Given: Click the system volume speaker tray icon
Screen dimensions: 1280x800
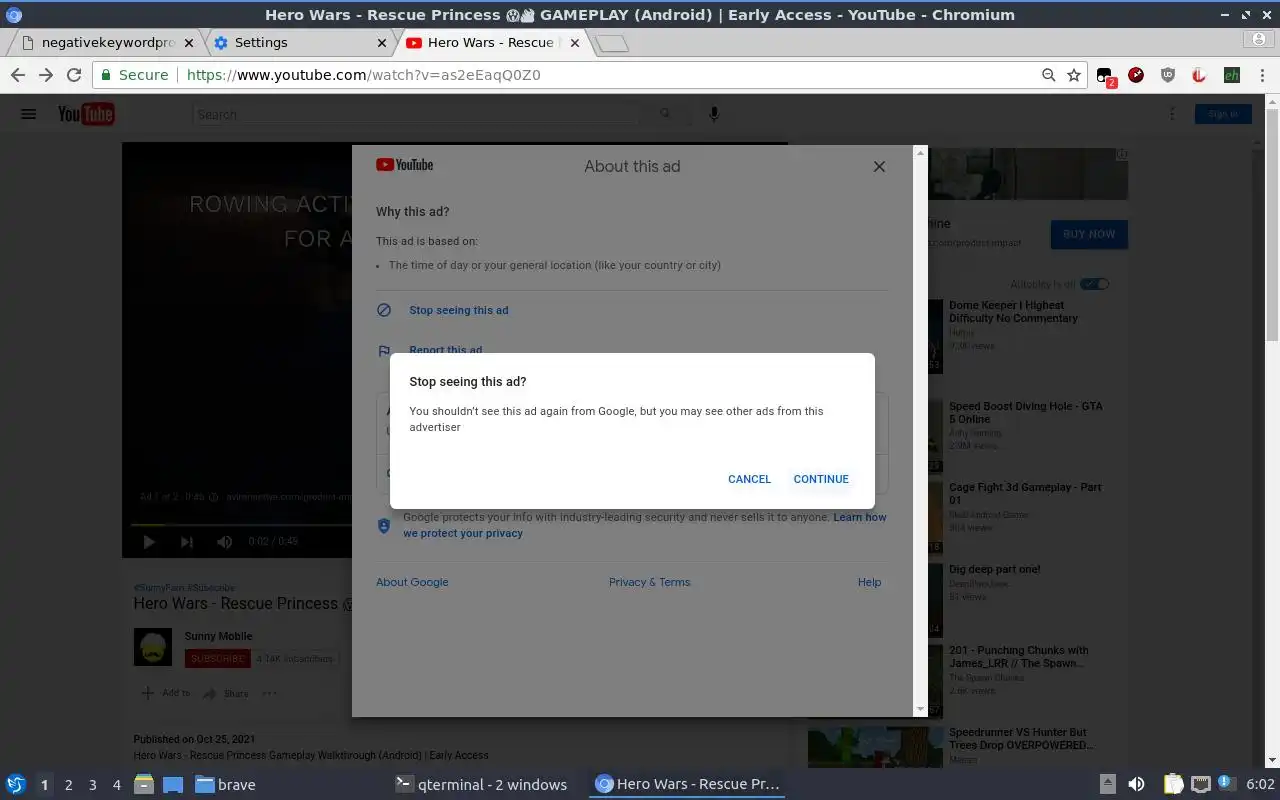Looking at the screenshot, I should [x=1137, y=785].
